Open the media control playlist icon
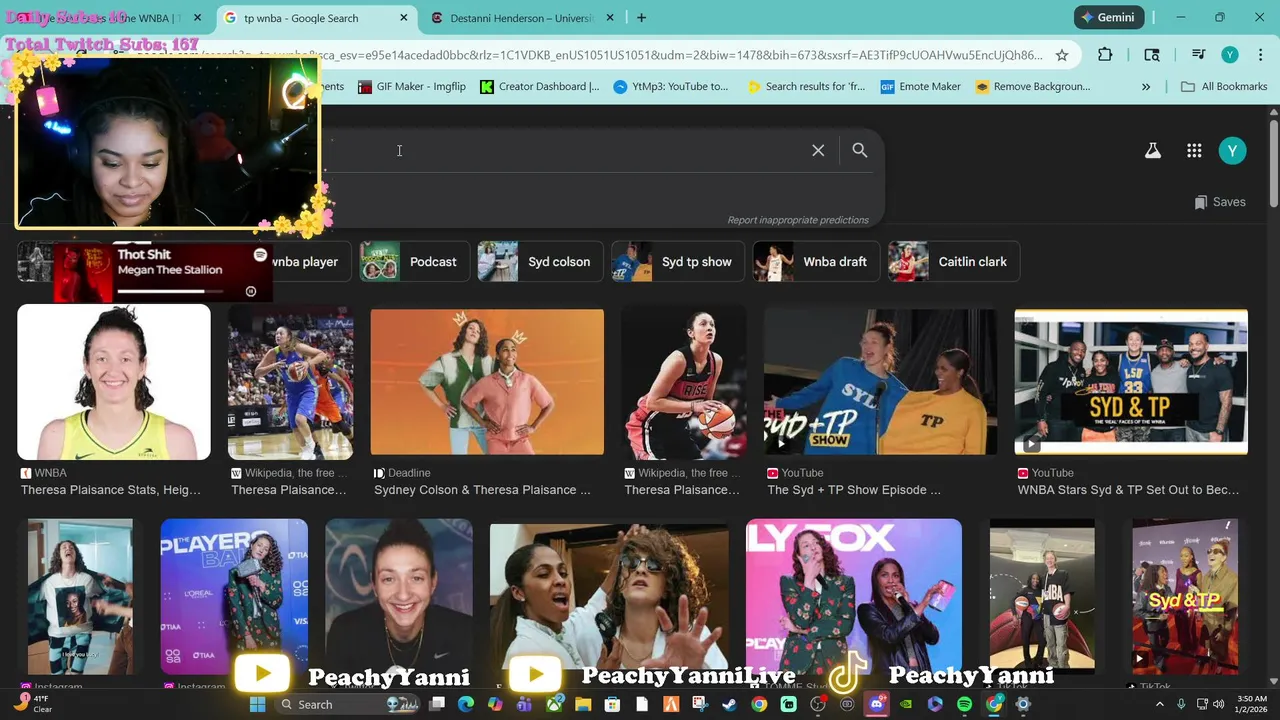Image resolution: width=1280 pixels, height=720 pixels. [x=1198, y=55]
